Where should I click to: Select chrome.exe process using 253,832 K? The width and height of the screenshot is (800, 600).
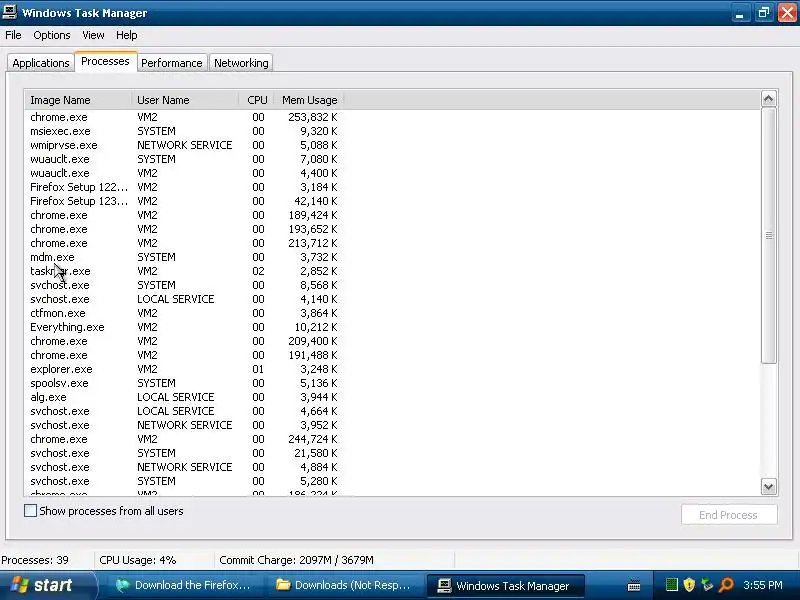[184, 117]
